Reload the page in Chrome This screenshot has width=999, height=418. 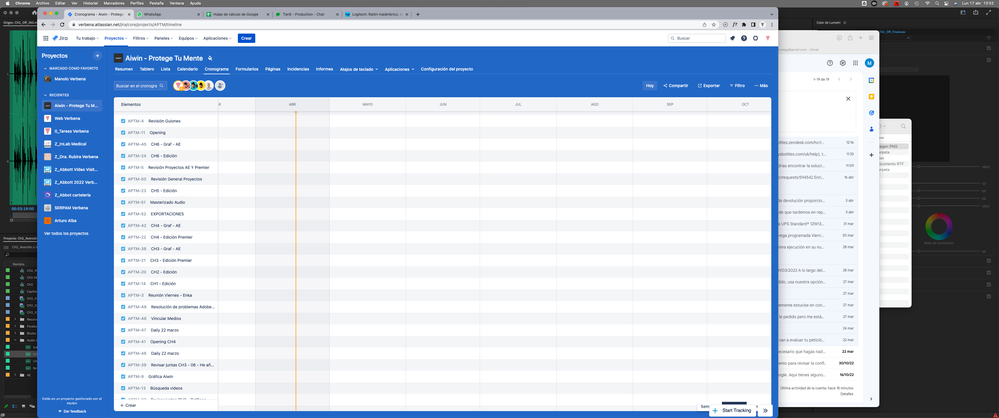(x=62, y=24)
